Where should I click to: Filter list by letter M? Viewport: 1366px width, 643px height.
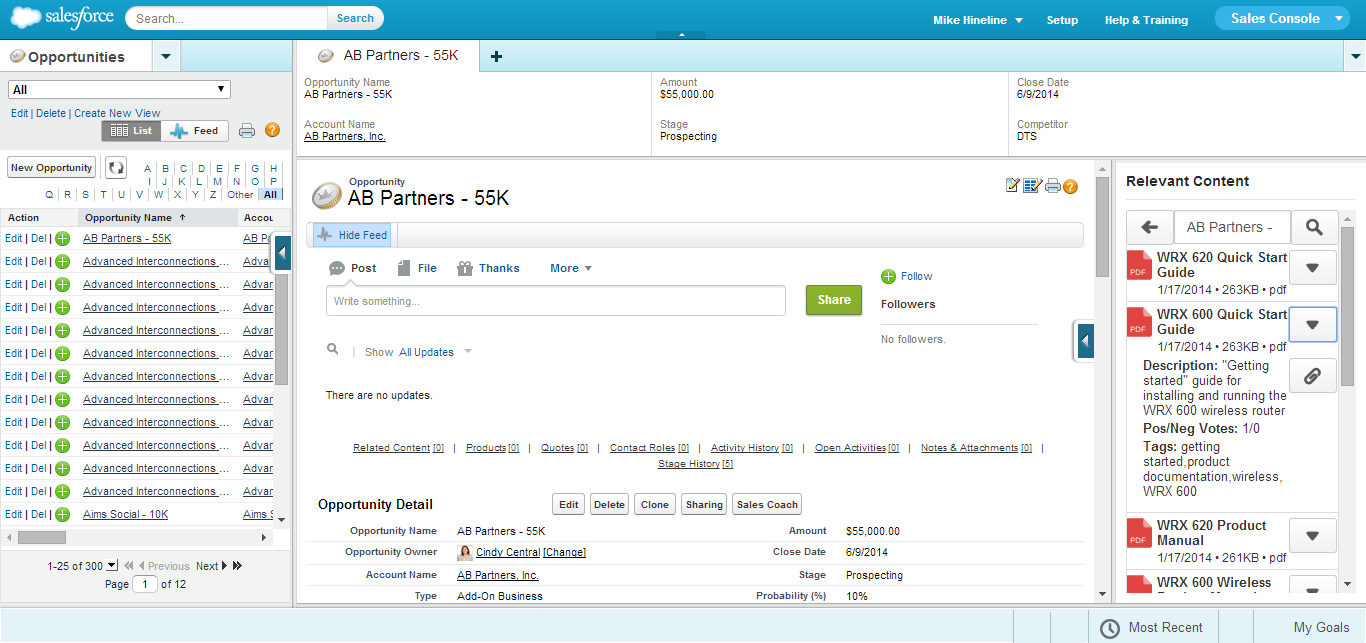pyautogui.click(x=217, y=181)
